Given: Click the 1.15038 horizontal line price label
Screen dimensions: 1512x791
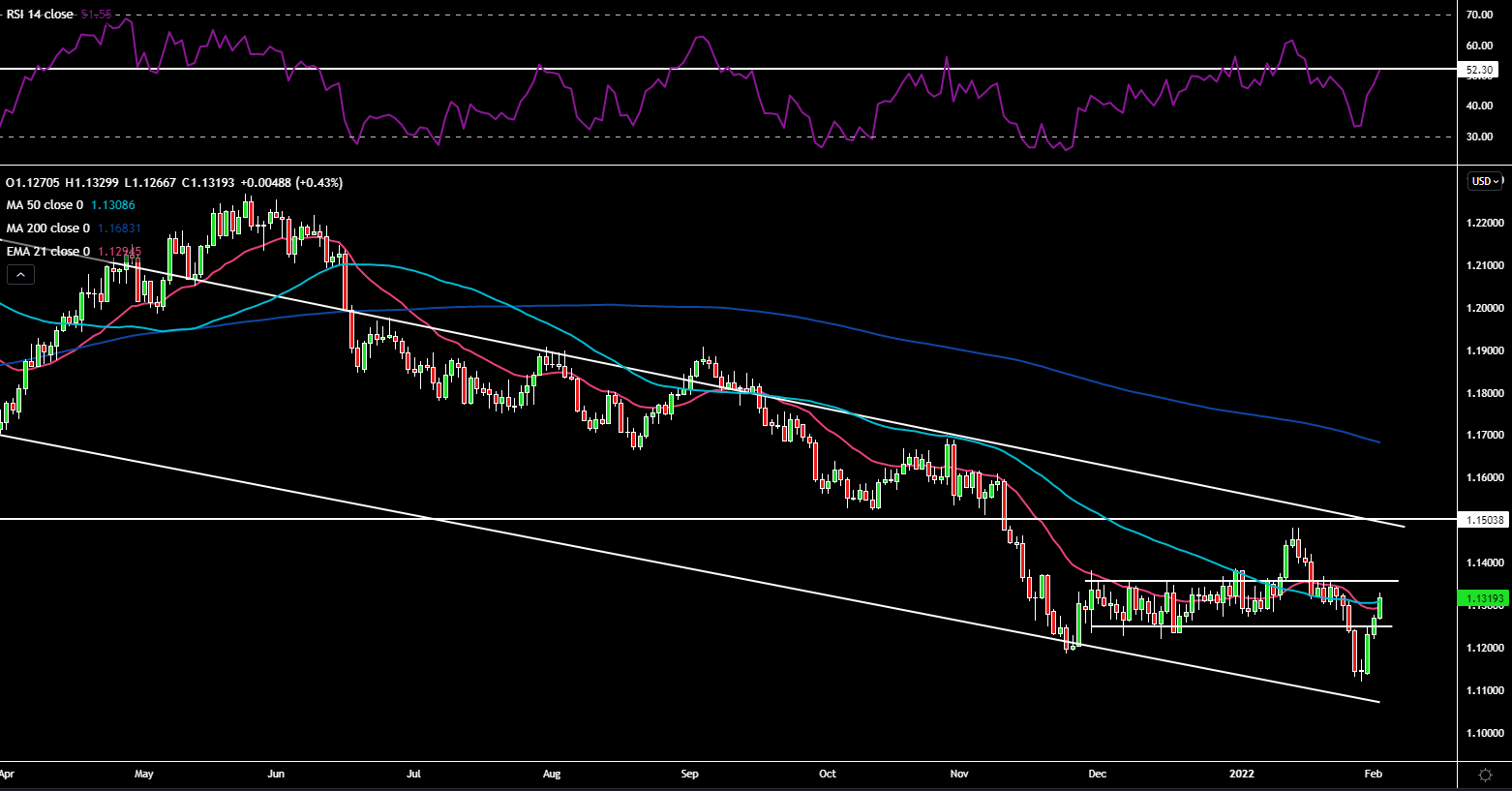Looking at the screenshot, I should 1484,520.
